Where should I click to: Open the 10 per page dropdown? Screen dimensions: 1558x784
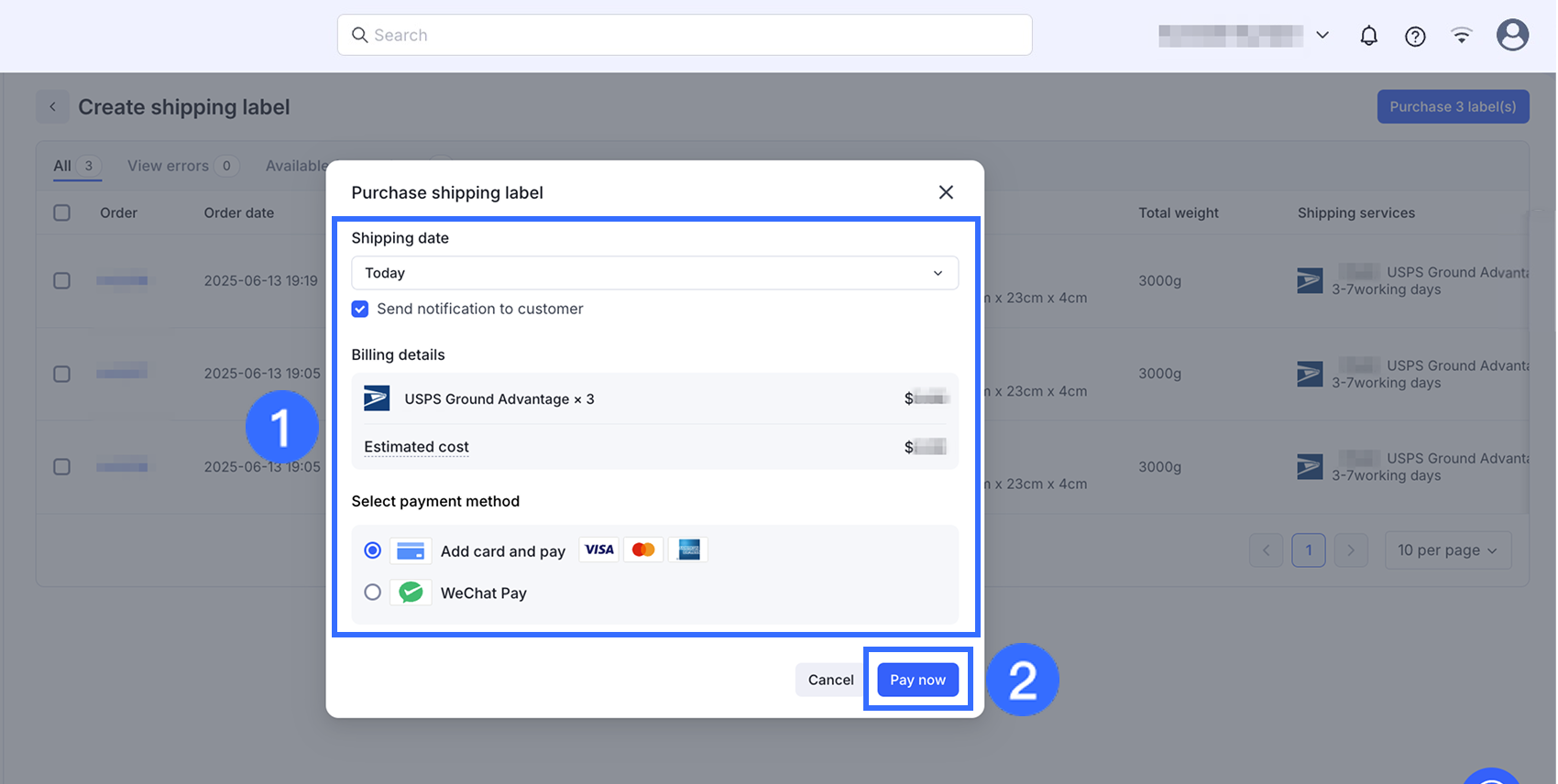click(x=1447, y=550)
